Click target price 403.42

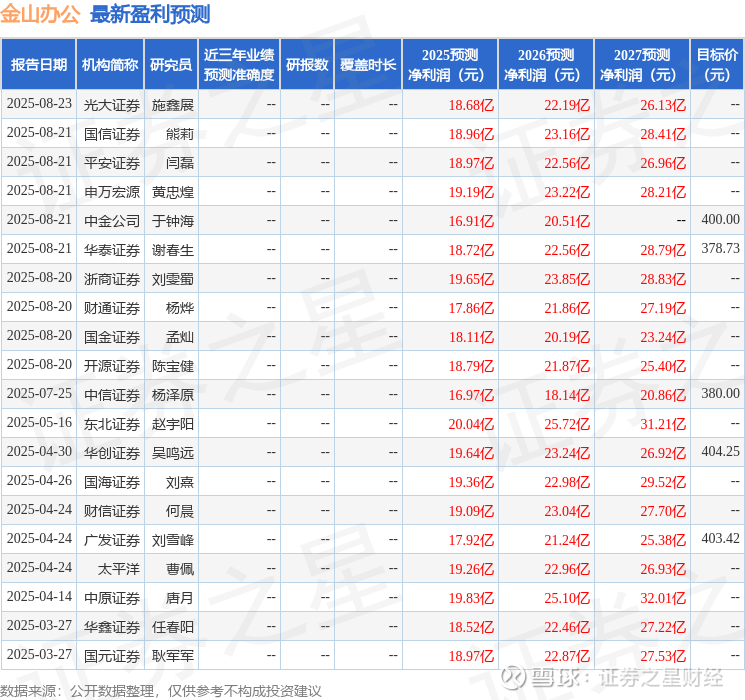[x=720, y=538]
